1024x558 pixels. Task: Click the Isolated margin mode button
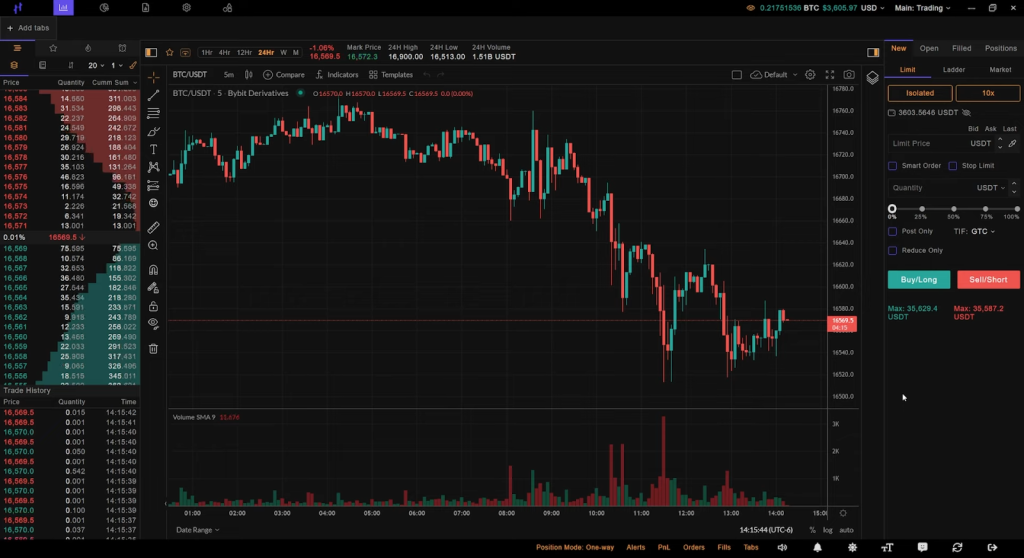click(920, 93)
